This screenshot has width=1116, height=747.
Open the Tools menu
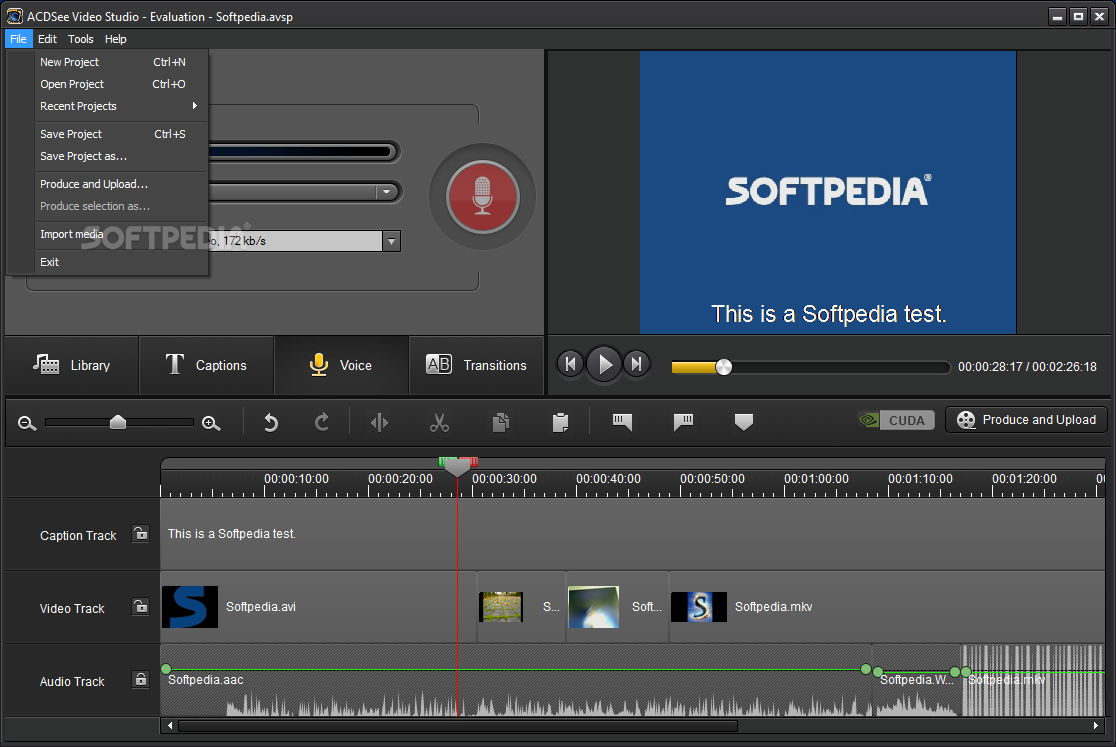[x=80, y=39]
